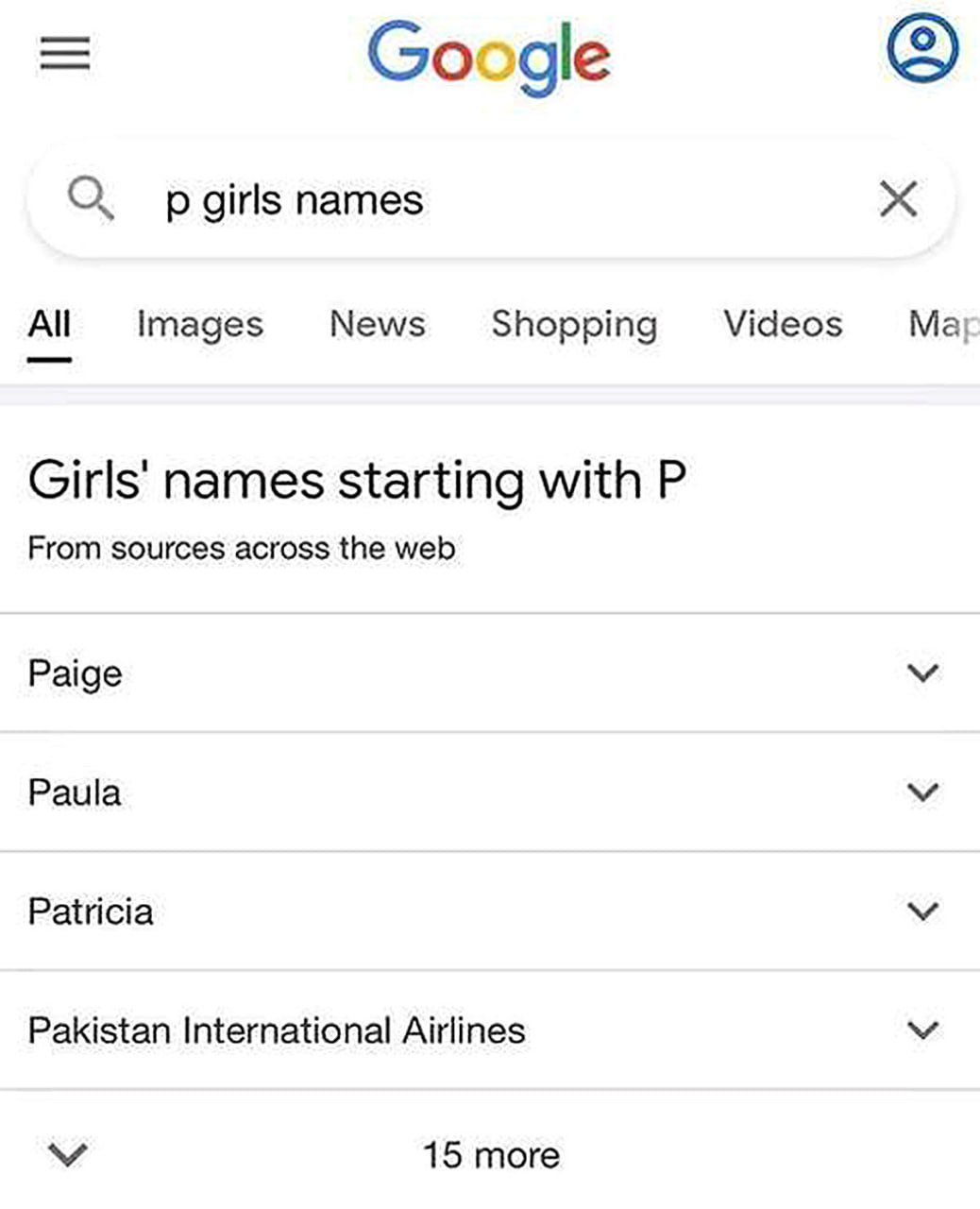Expand the Paula chevron
This screenshot has height=1209, width=980.
pyautogui.click(x=922, y=792)
